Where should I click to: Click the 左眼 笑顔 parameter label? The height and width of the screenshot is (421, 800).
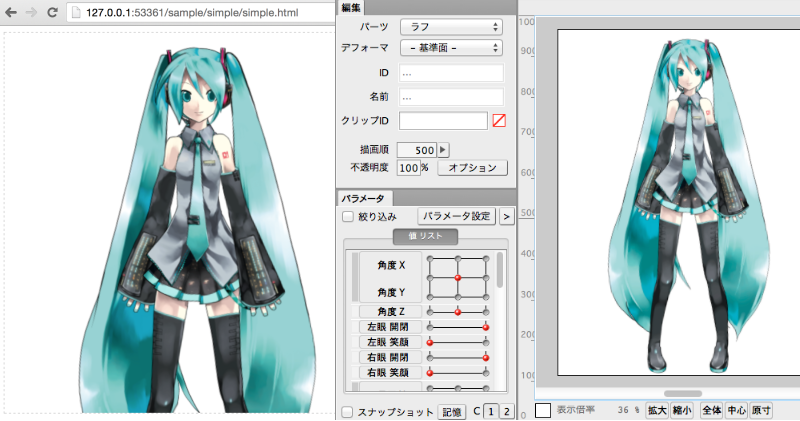(391, 342)
